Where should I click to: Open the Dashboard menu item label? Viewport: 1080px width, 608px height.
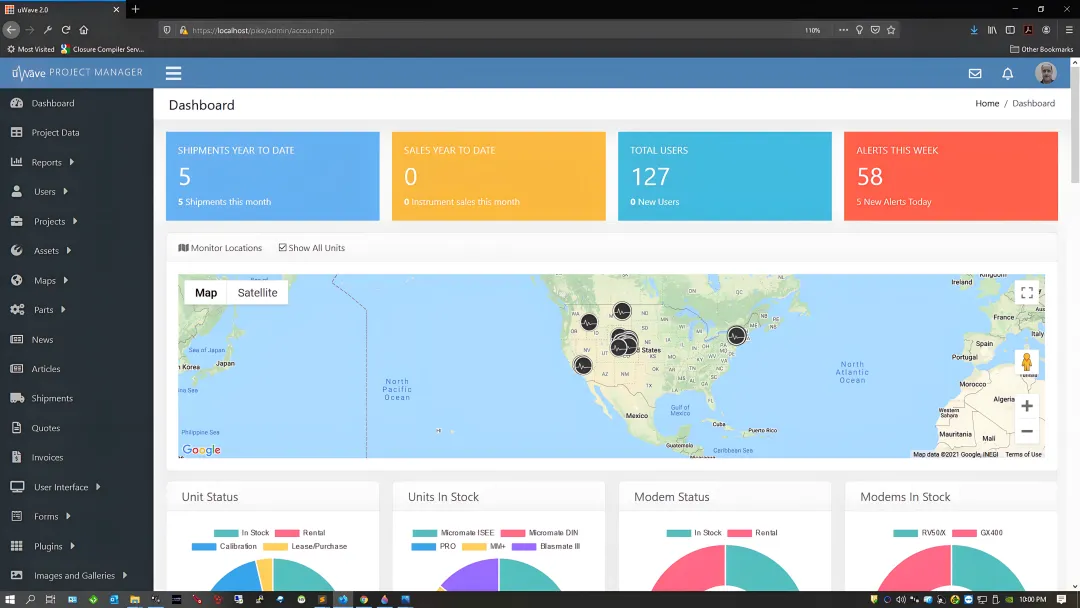point(53,103)
